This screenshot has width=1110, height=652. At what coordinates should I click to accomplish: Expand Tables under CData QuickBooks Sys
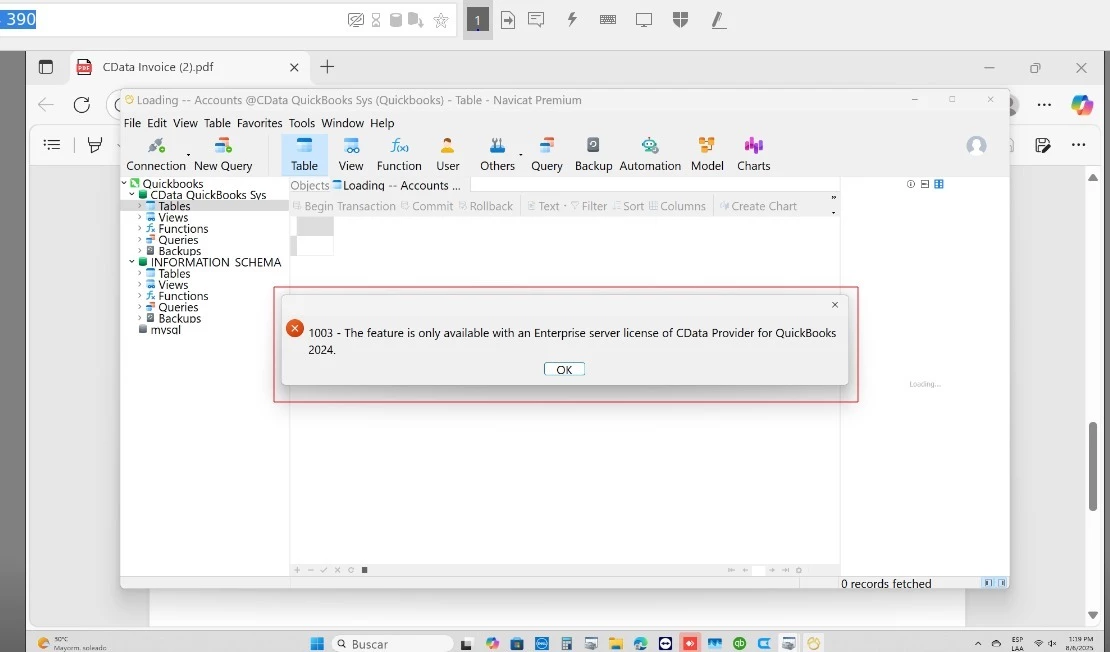point(139,206)
